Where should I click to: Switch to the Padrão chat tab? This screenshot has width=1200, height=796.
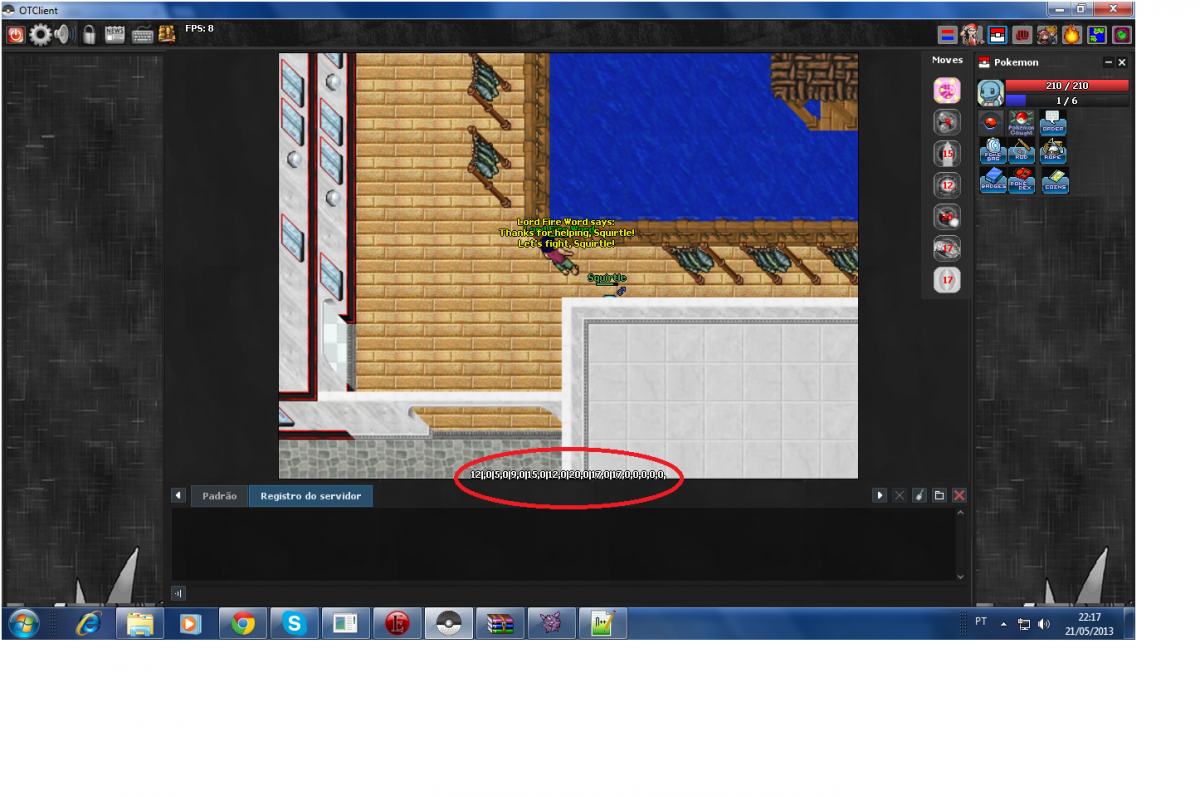click(219, 496)
